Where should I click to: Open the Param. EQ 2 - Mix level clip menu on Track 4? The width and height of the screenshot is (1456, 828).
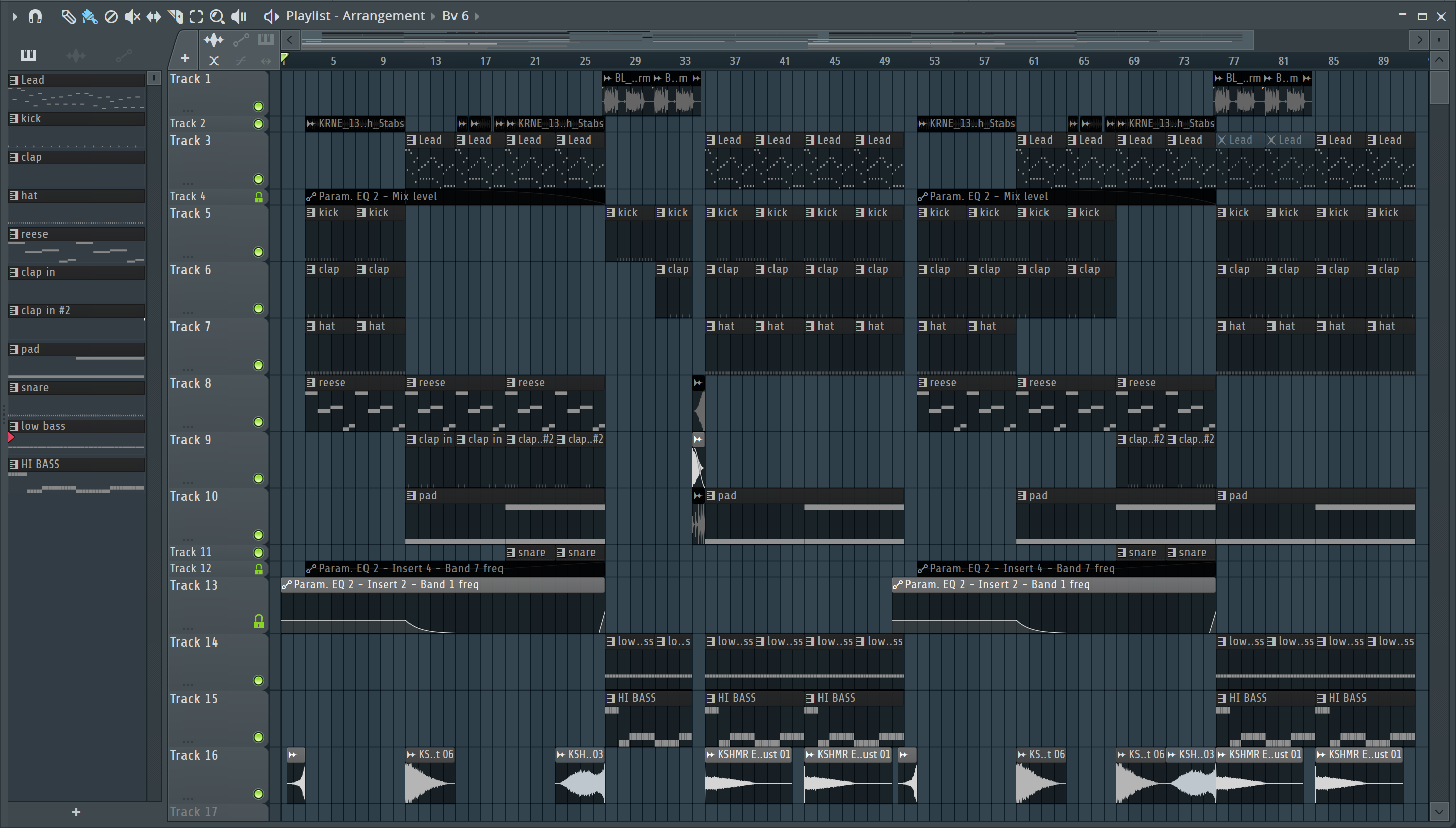click(311, 197)
